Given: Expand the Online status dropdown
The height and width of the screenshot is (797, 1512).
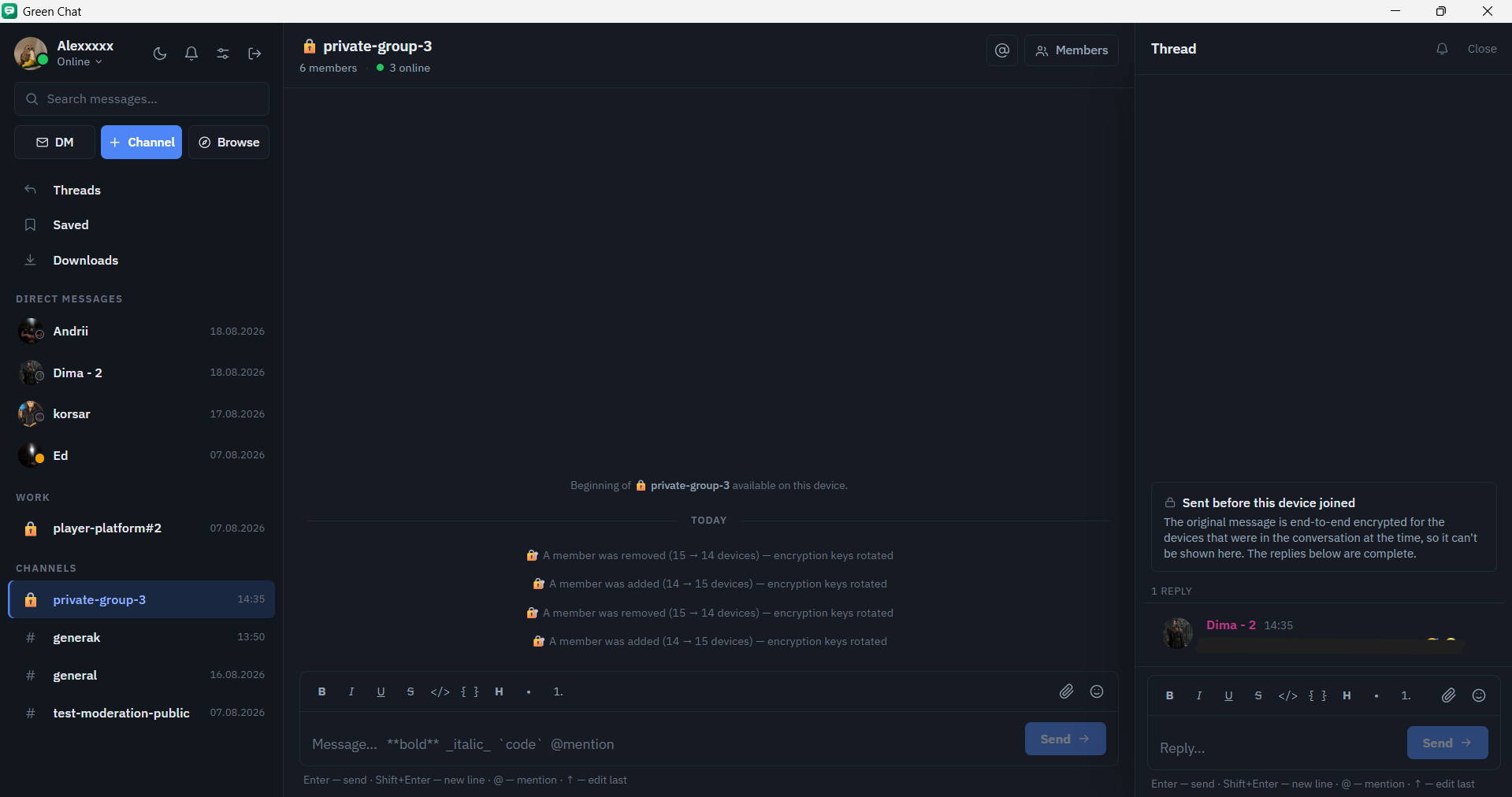Looking at the screenshot, I should (80, 61).
